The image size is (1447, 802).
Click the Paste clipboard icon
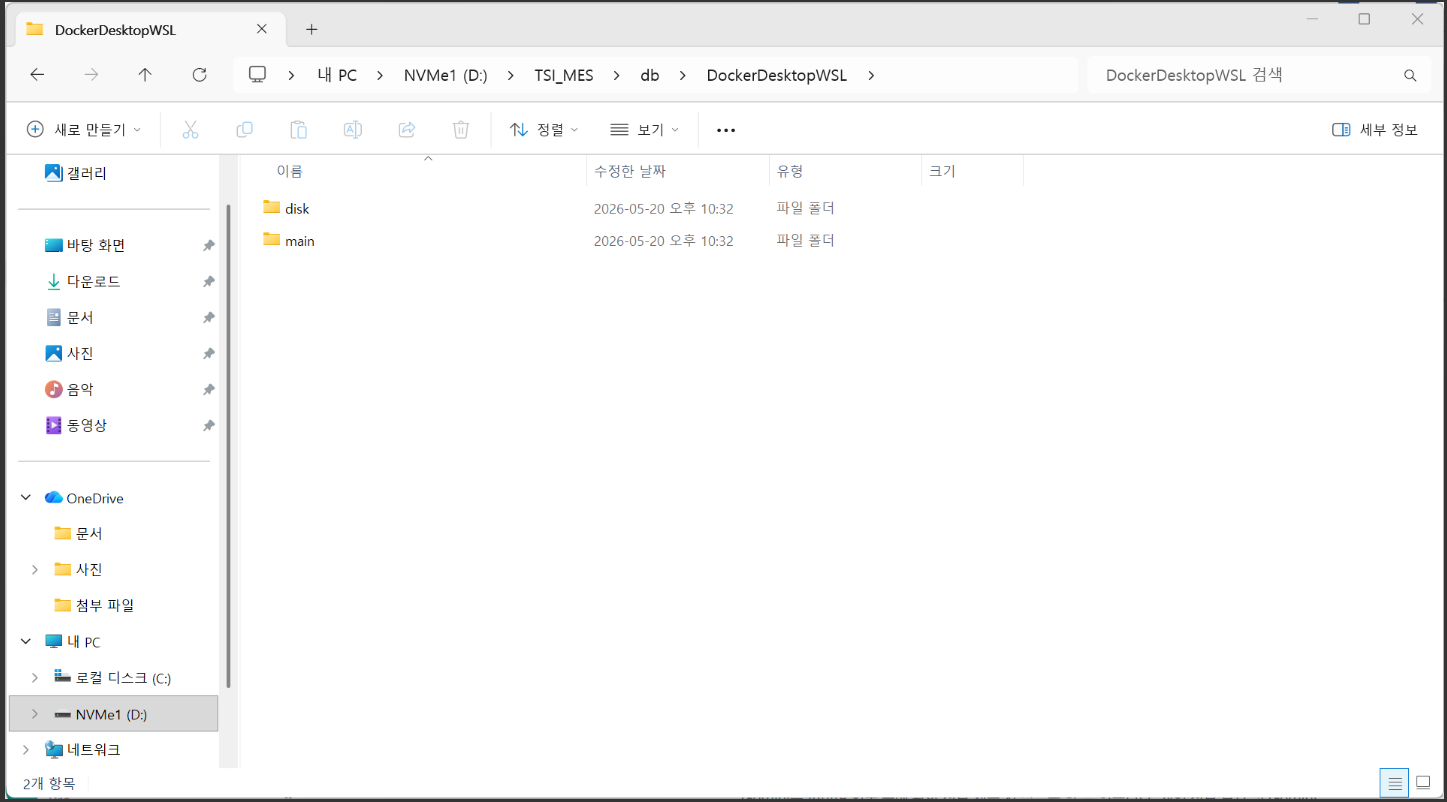[298, 130]
